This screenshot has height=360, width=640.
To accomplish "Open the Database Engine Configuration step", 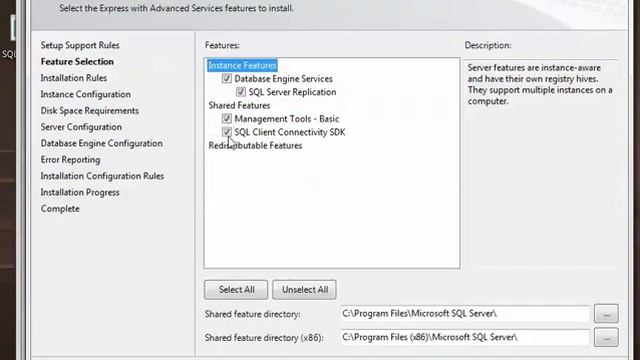I will coord(102,143).
